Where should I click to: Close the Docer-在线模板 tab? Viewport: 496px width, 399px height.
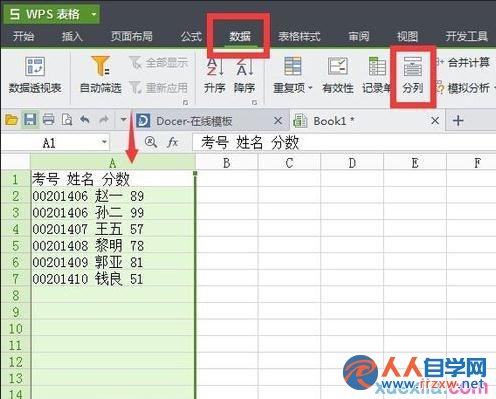point(278,121)
